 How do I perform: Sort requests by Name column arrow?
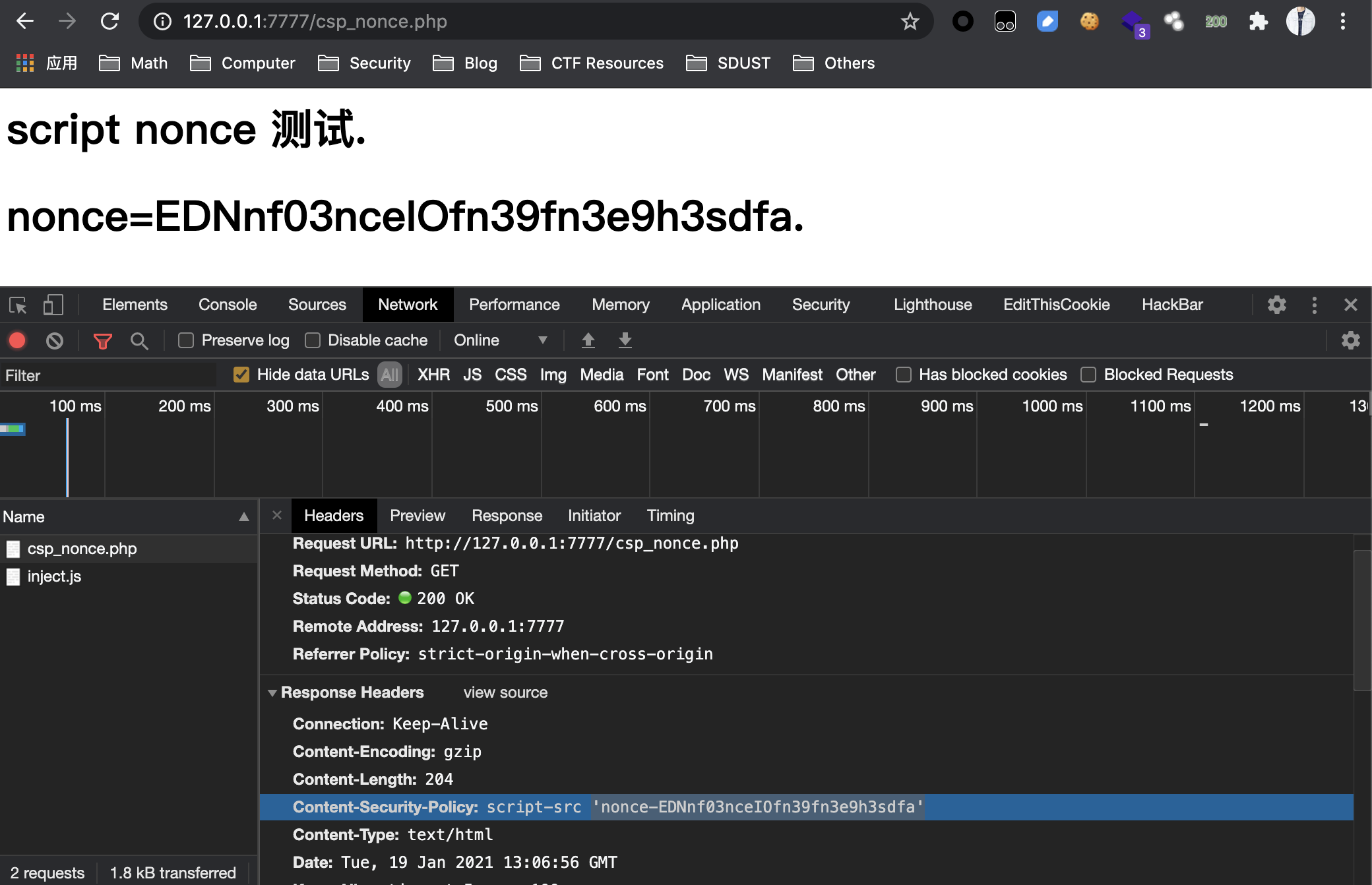click(244, 517)
